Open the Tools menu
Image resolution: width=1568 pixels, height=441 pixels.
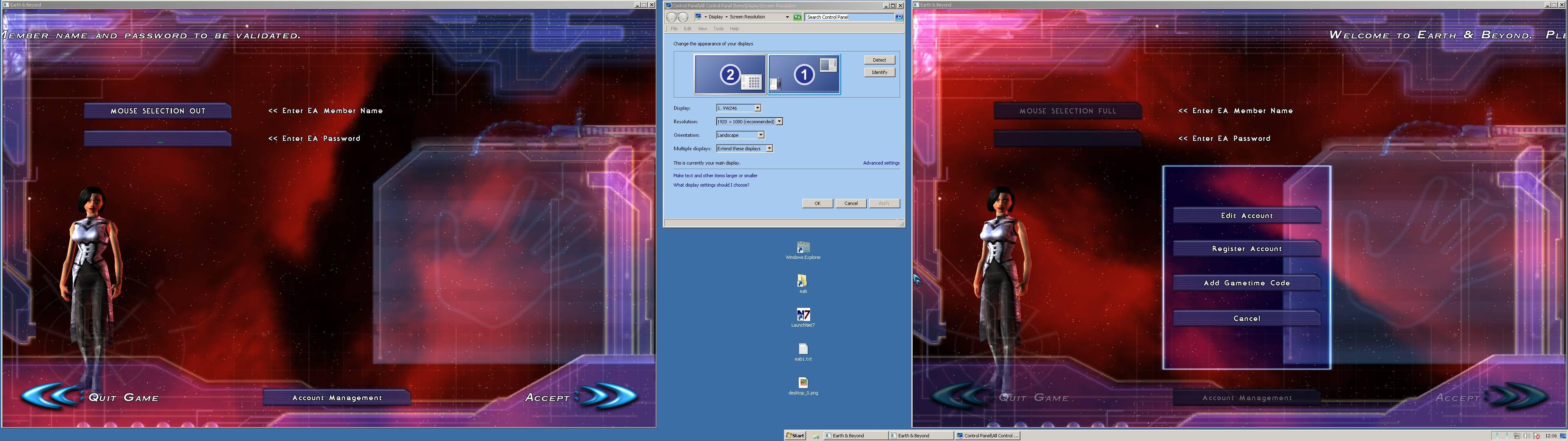click(x=719, y=29)
